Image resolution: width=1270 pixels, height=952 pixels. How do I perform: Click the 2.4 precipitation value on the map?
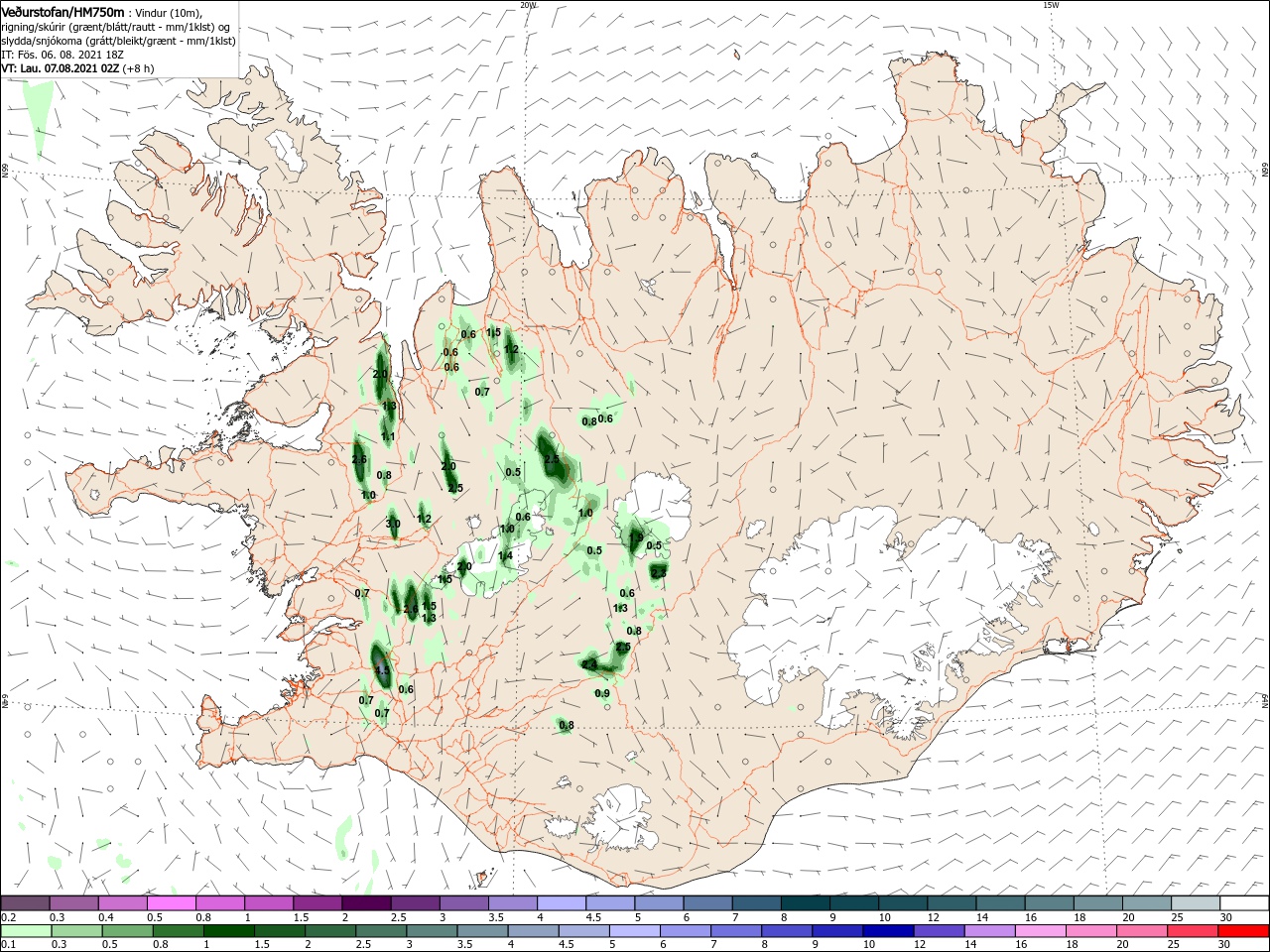pos(588,664)
